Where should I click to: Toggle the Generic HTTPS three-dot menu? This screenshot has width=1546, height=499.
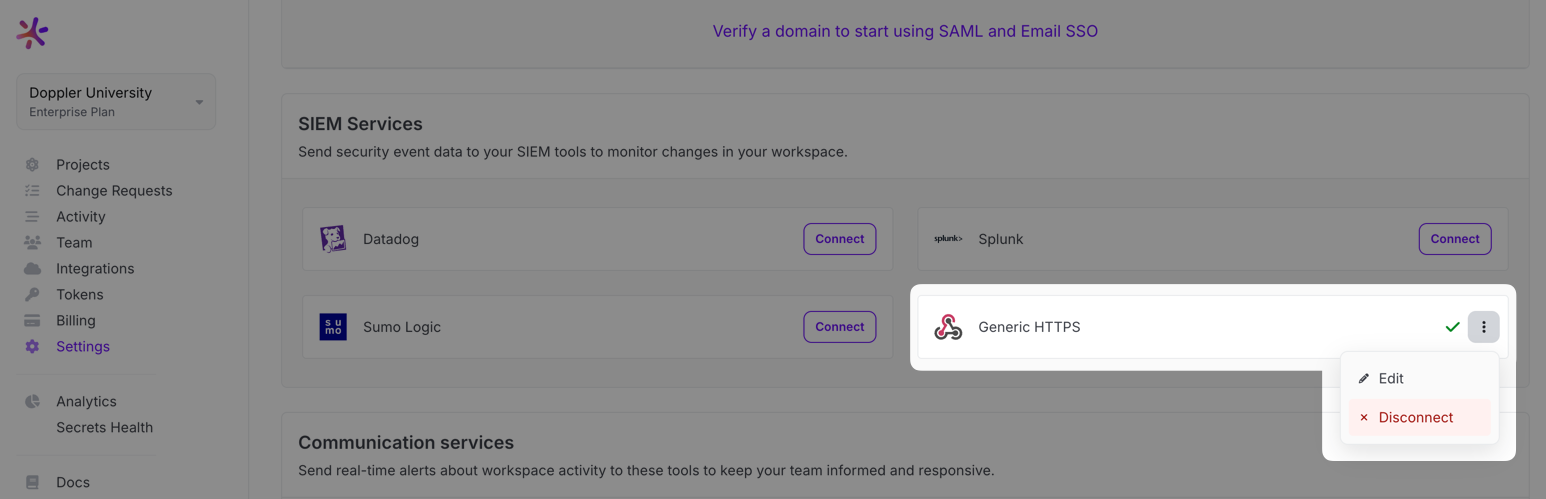click(x=1483, y=327)
